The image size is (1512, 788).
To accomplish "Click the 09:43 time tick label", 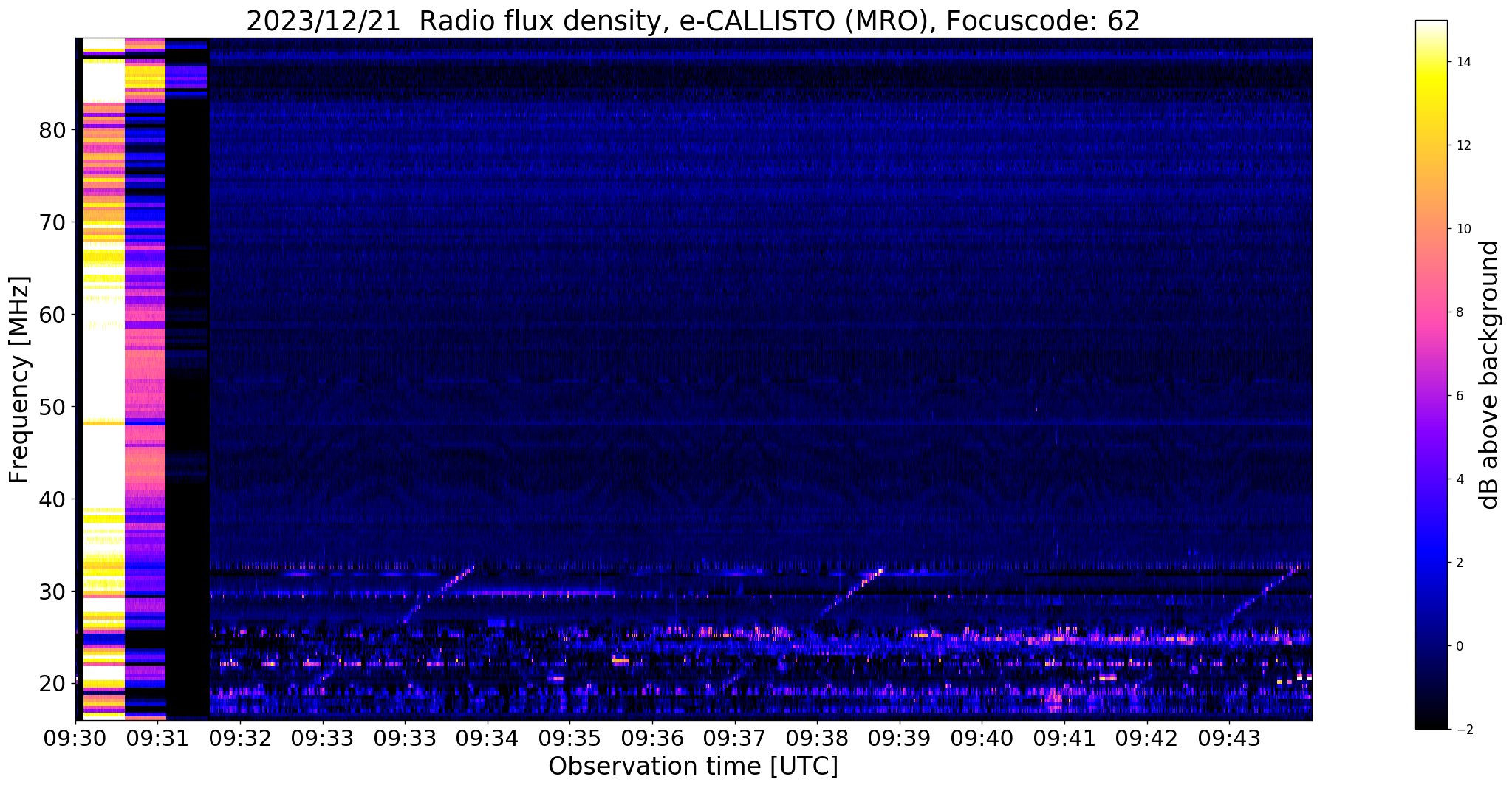I will 1229,738.
